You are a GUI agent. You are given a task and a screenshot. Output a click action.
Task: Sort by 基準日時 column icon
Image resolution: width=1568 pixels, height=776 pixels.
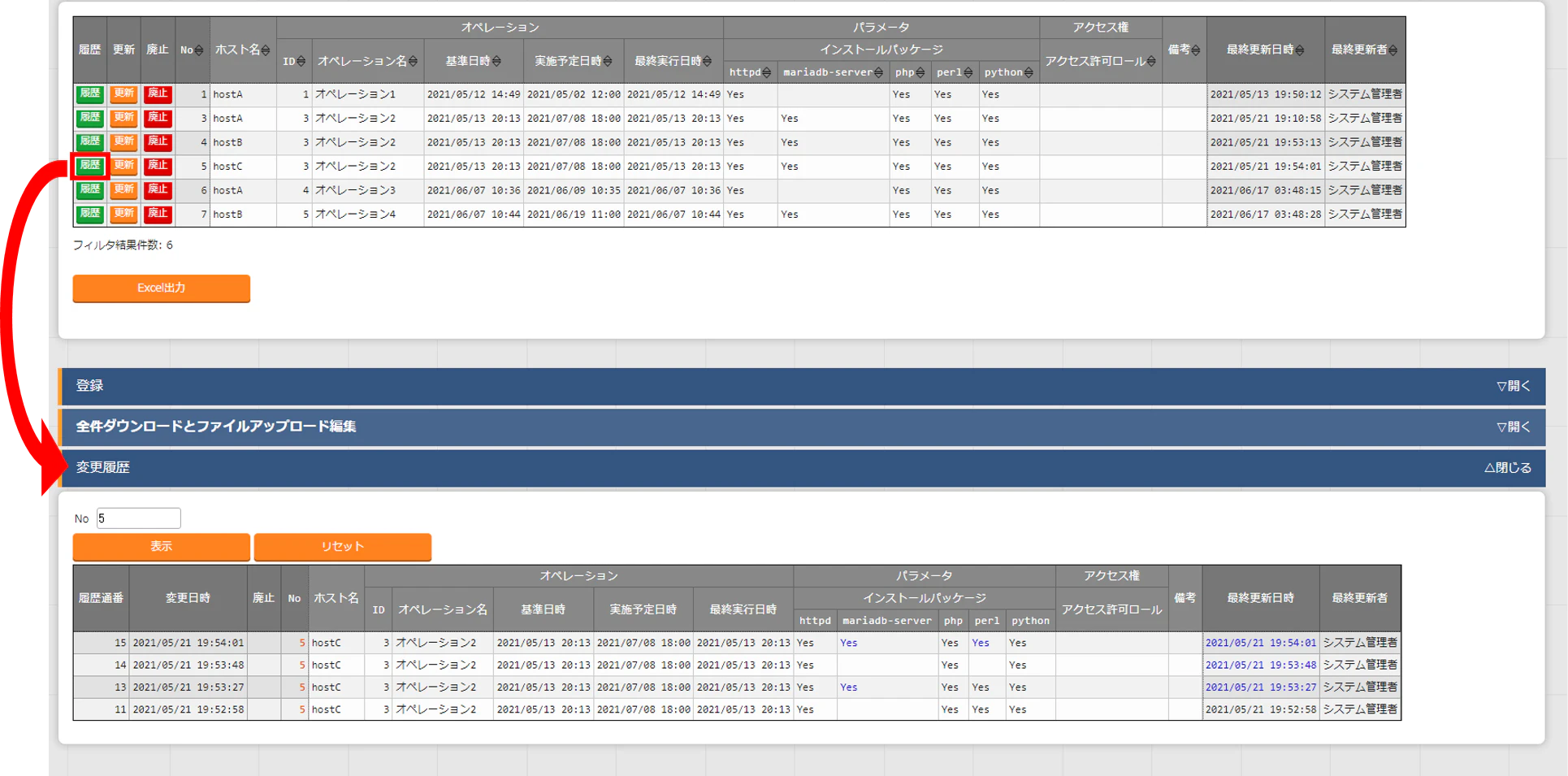(496, 62)
